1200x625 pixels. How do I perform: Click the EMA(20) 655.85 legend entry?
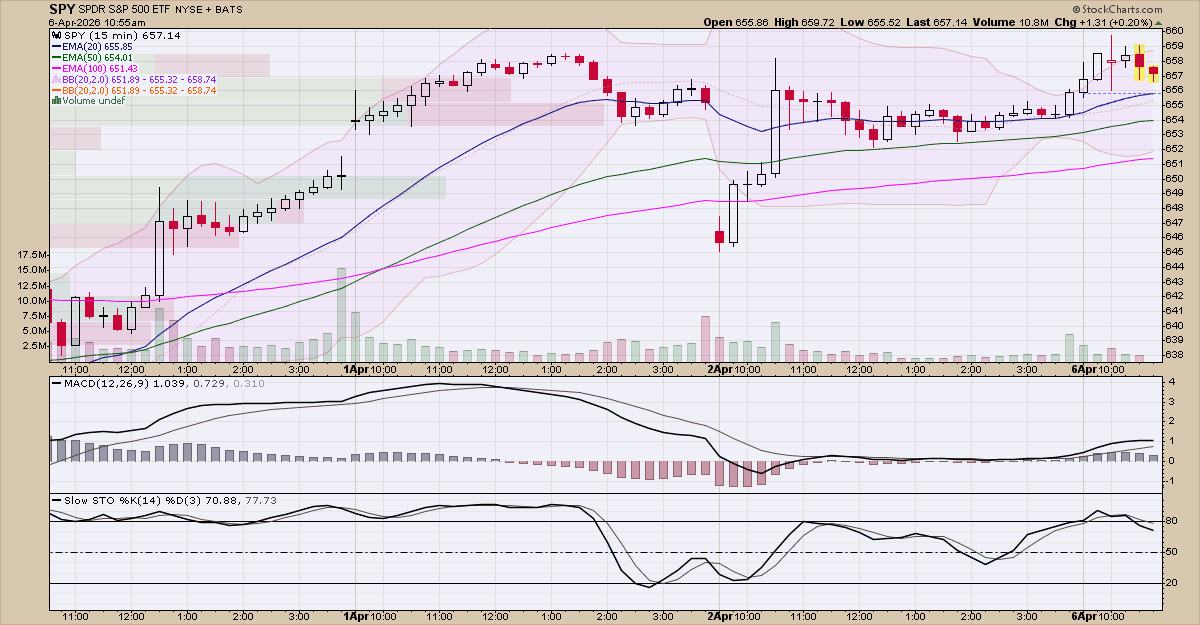coord(91,46)
